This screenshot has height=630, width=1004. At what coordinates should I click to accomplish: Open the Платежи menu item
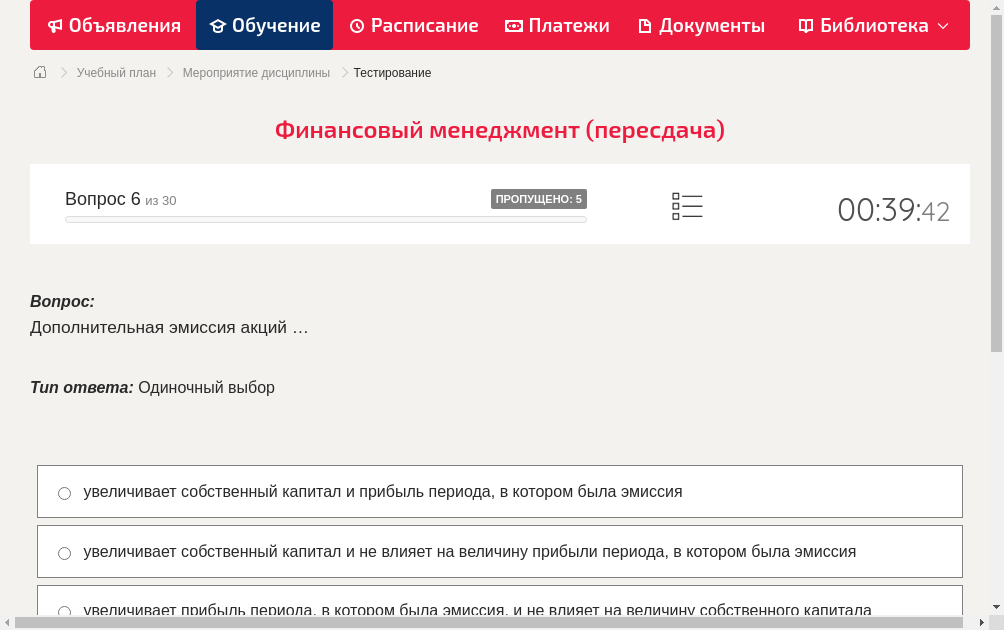[557, 25]
